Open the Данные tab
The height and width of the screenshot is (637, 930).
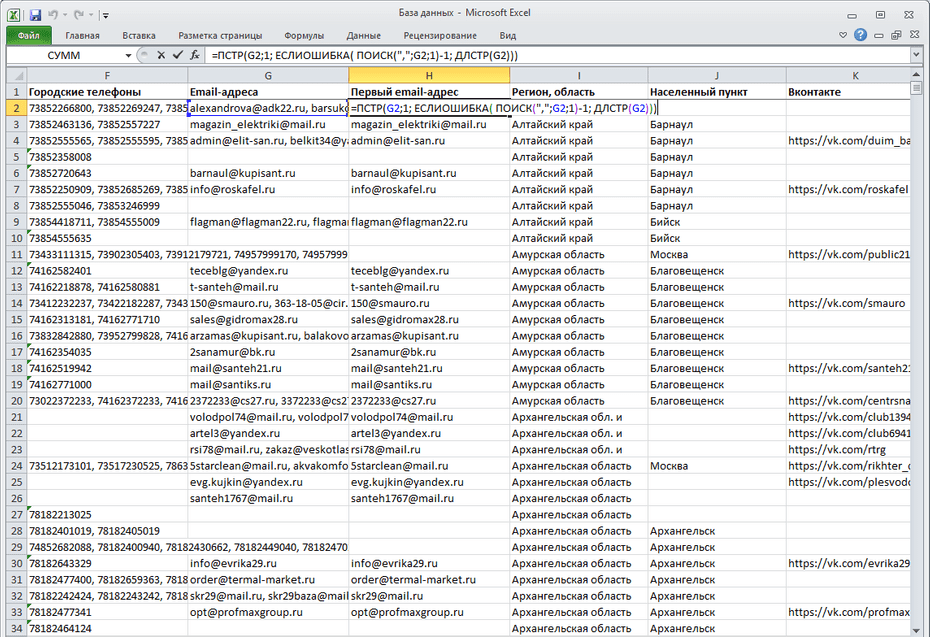364,36
